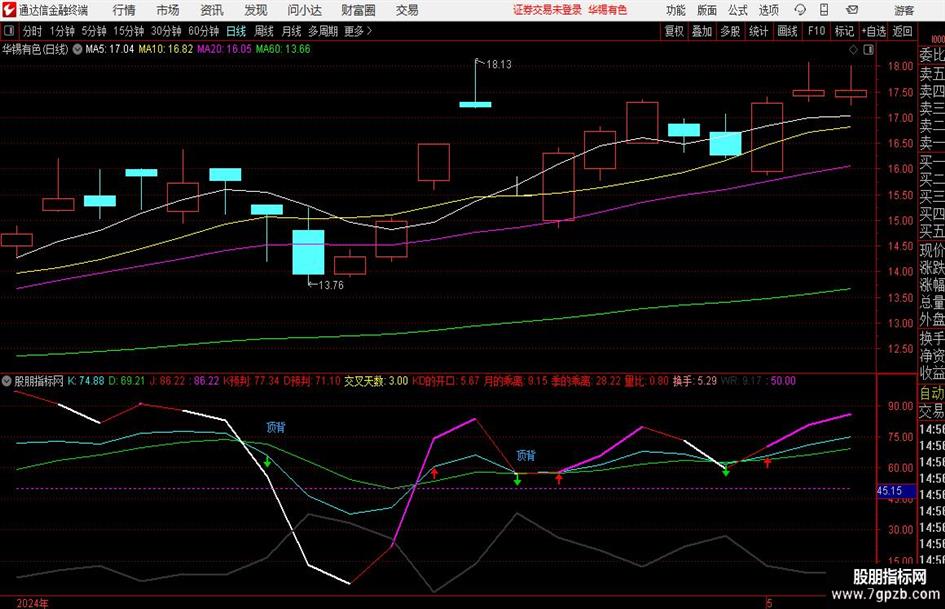Open the 多周期 multi-period view
This screenshot has width=945, height=609.
point(323,31)
